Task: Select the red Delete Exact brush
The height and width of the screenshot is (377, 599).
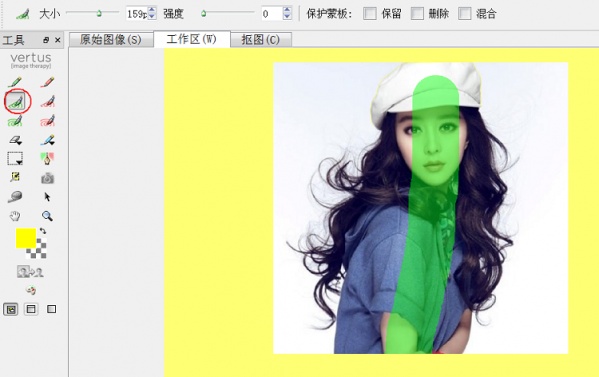Action: point(47,82)
